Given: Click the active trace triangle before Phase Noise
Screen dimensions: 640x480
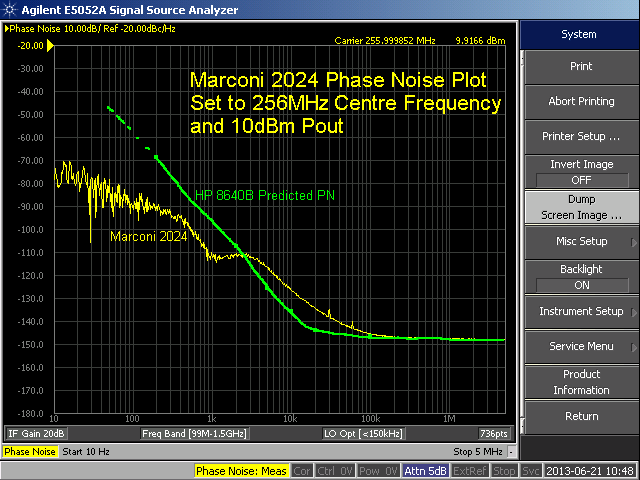Looking at the screenshot, I should coord(7,29).
